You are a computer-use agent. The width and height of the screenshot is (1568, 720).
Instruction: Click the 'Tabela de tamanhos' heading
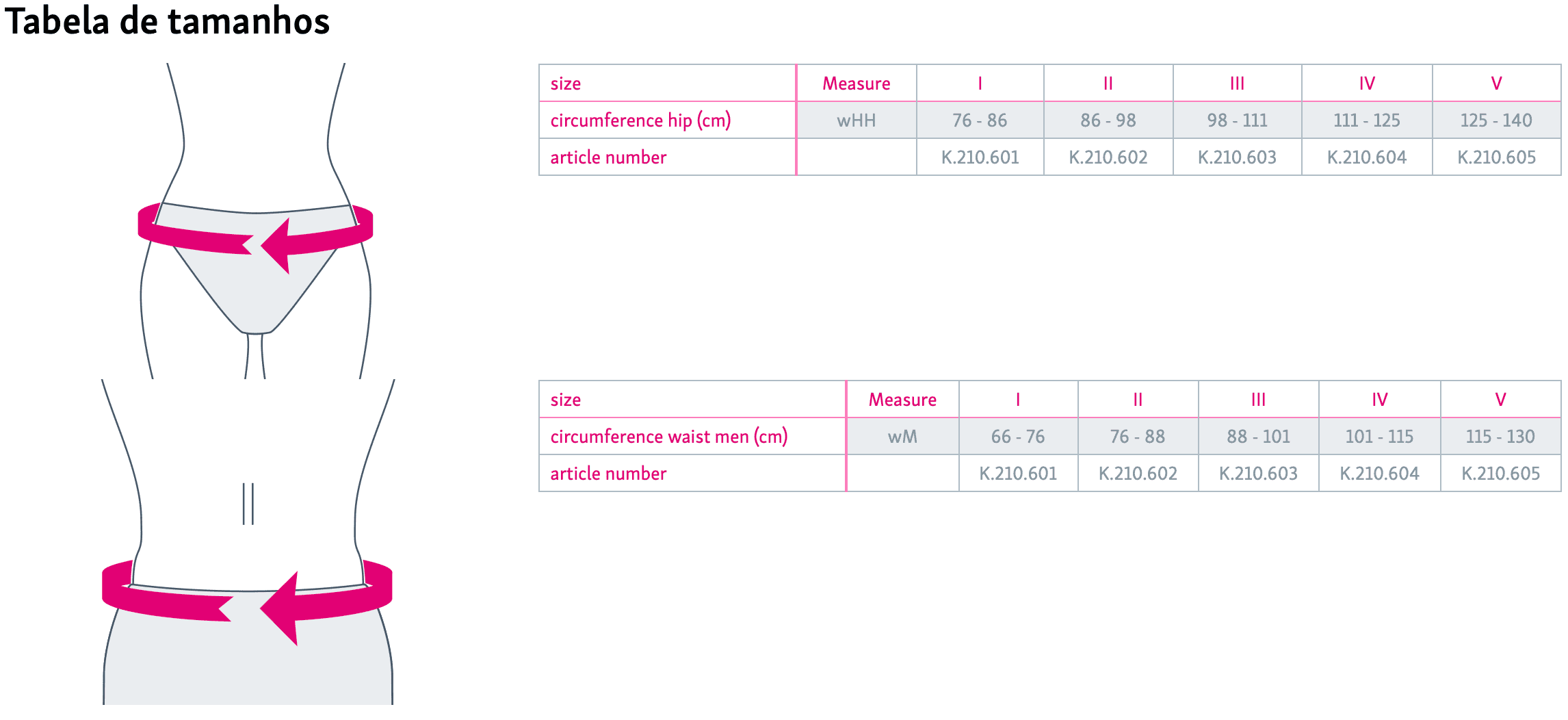(167, 21)
